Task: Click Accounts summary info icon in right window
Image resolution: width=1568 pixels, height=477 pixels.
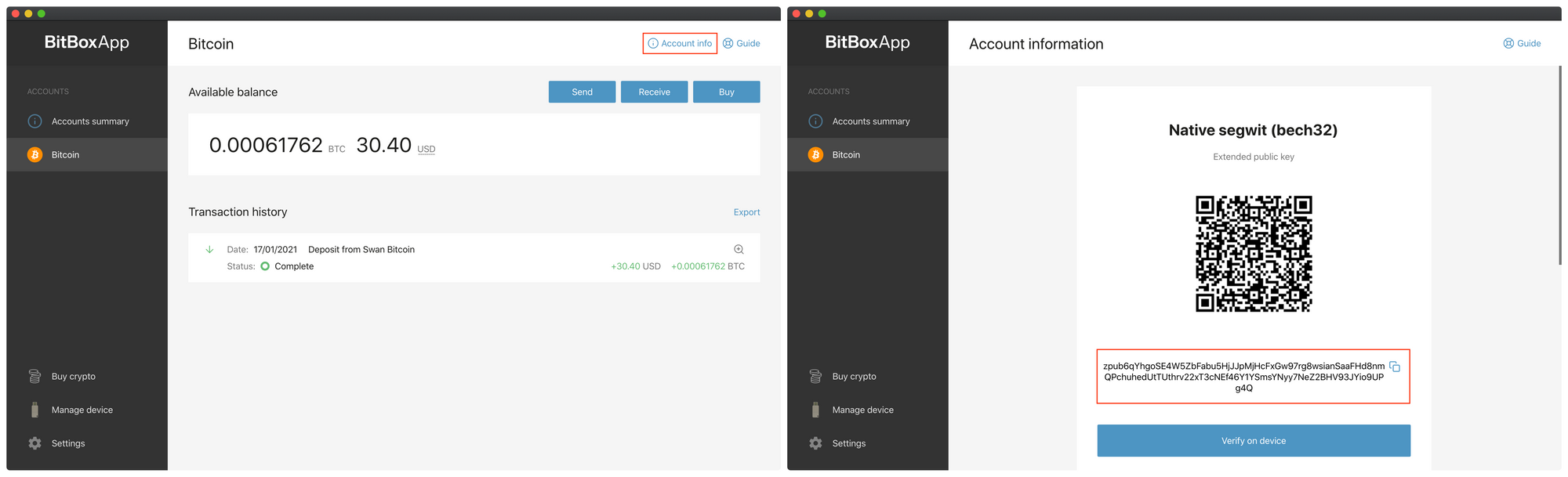Action: 815,121
